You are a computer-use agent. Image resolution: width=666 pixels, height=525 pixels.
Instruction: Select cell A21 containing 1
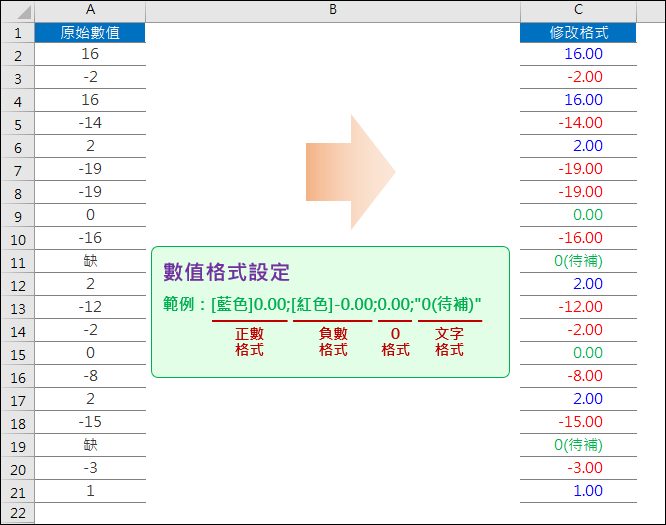click(x=90, y=491)
